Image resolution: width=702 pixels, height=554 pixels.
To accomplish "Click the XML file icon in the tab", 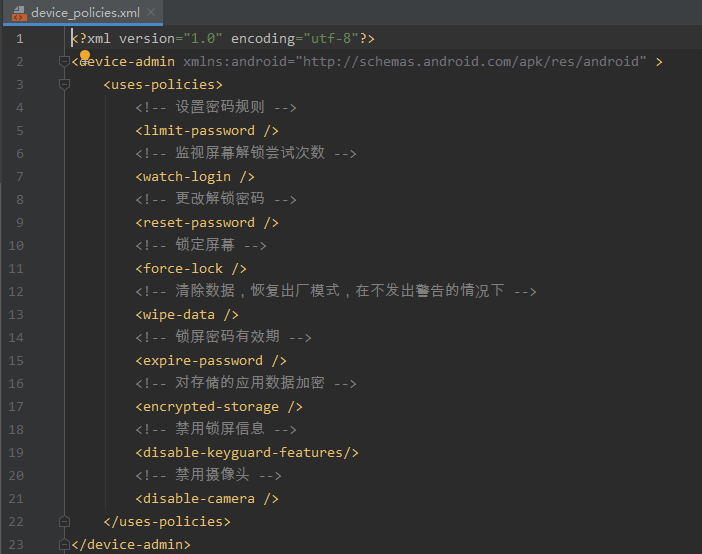I will coord(19,13).
